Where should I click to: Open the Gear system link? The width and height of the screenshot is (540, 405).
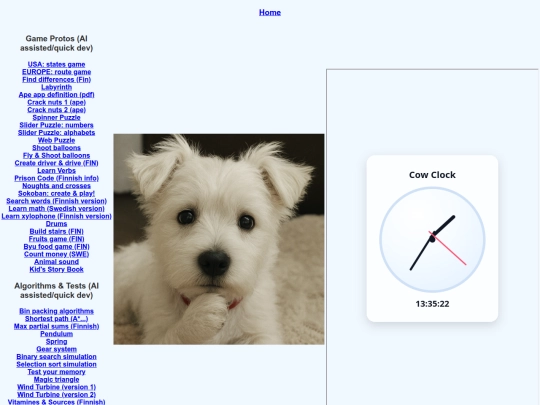coord(56,349)
